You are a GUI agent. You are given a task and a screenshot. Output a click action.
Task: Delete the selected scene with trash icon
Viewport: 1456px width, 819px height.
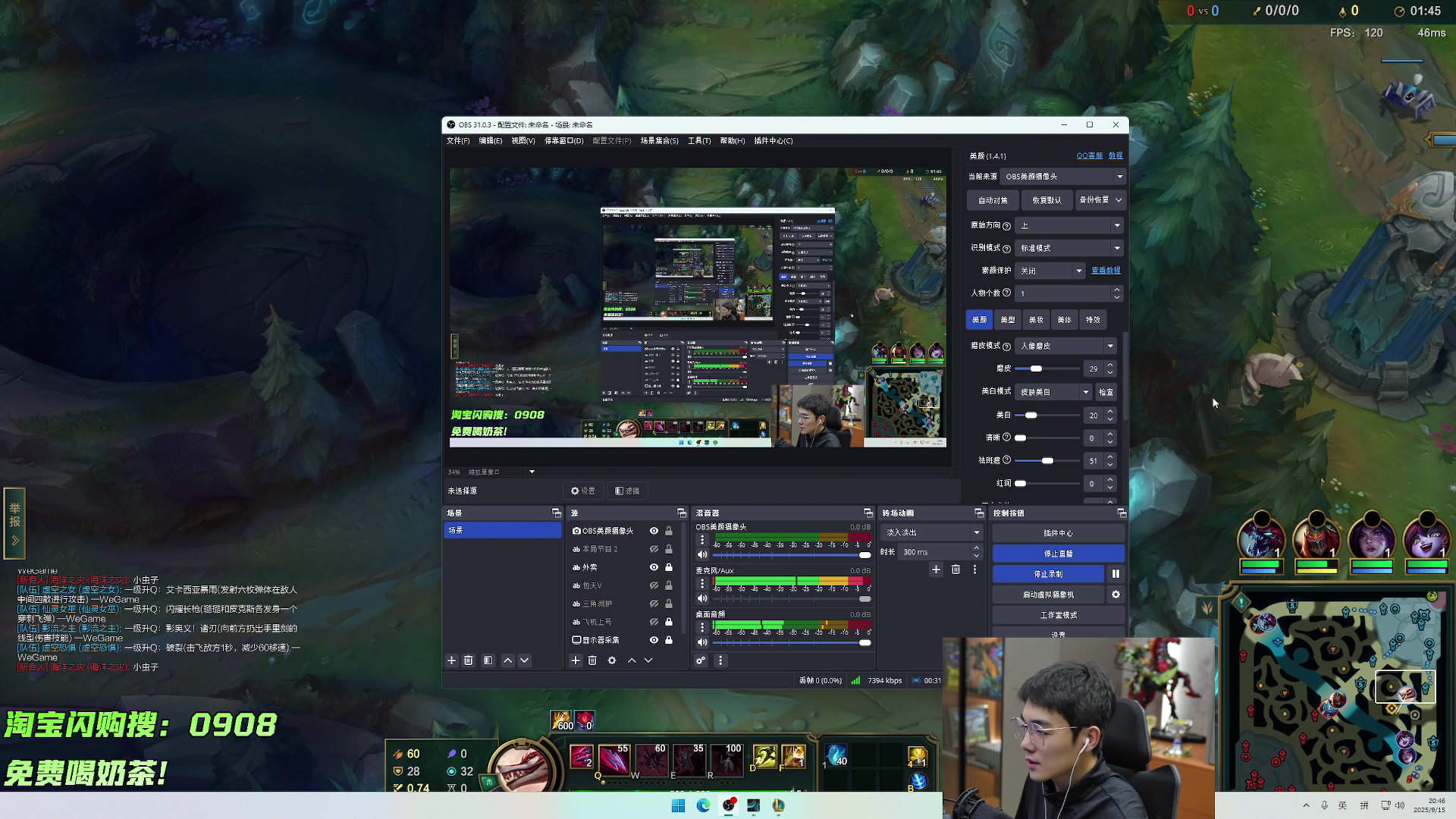(x=469, y=661)
